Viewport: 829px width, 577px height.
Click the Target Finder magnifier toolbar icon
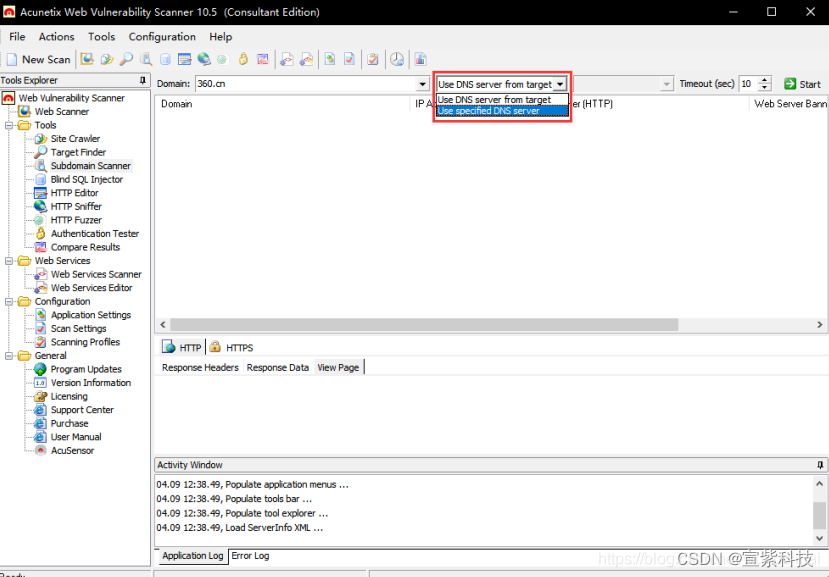[126, 59]
